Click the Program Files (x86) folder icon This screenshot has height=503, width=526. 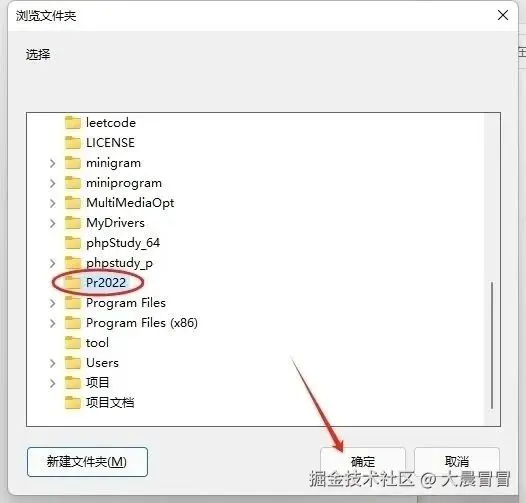[72, 323]
